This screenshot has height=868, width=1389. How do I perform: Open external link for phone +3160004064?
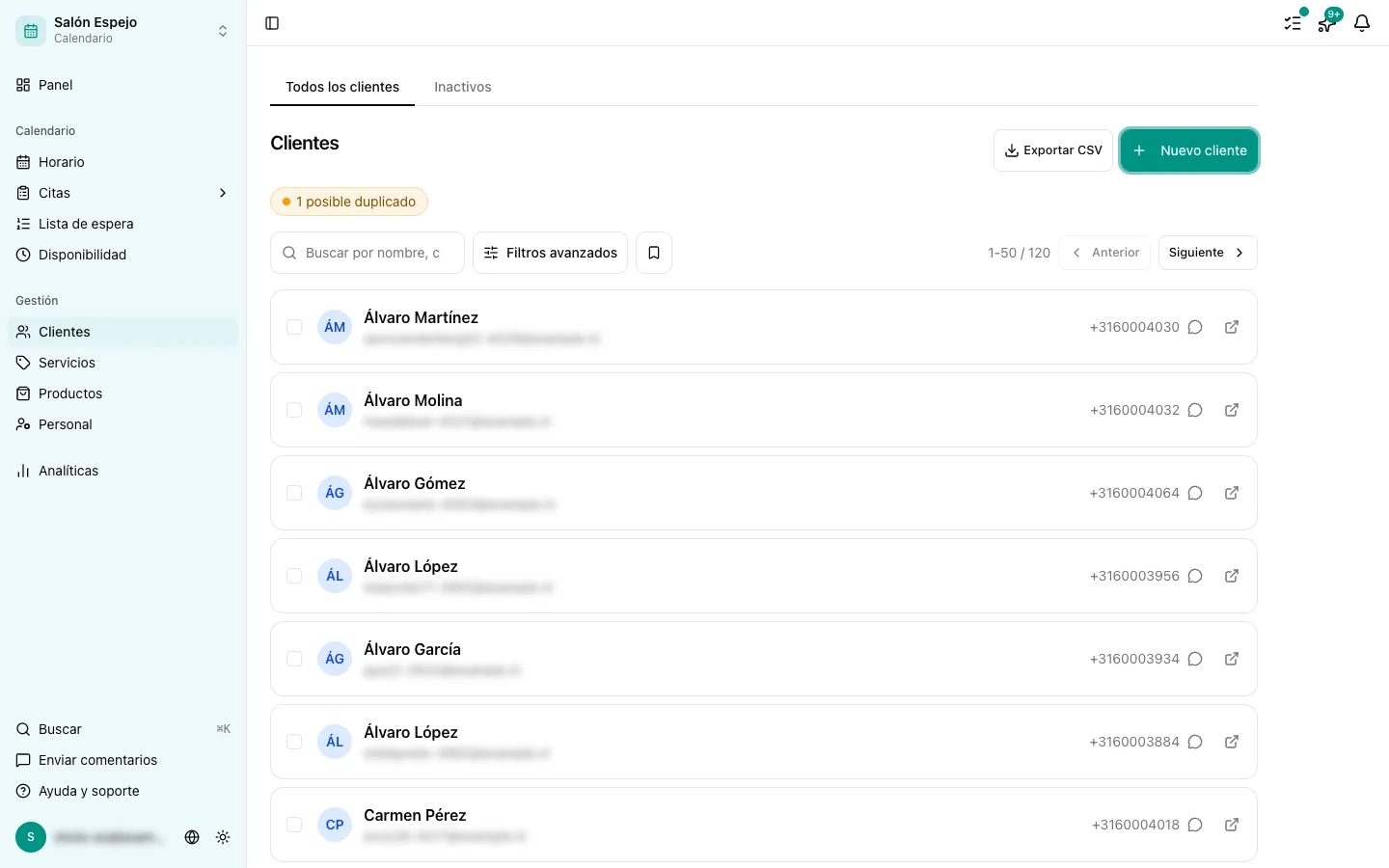[1232, 493]
